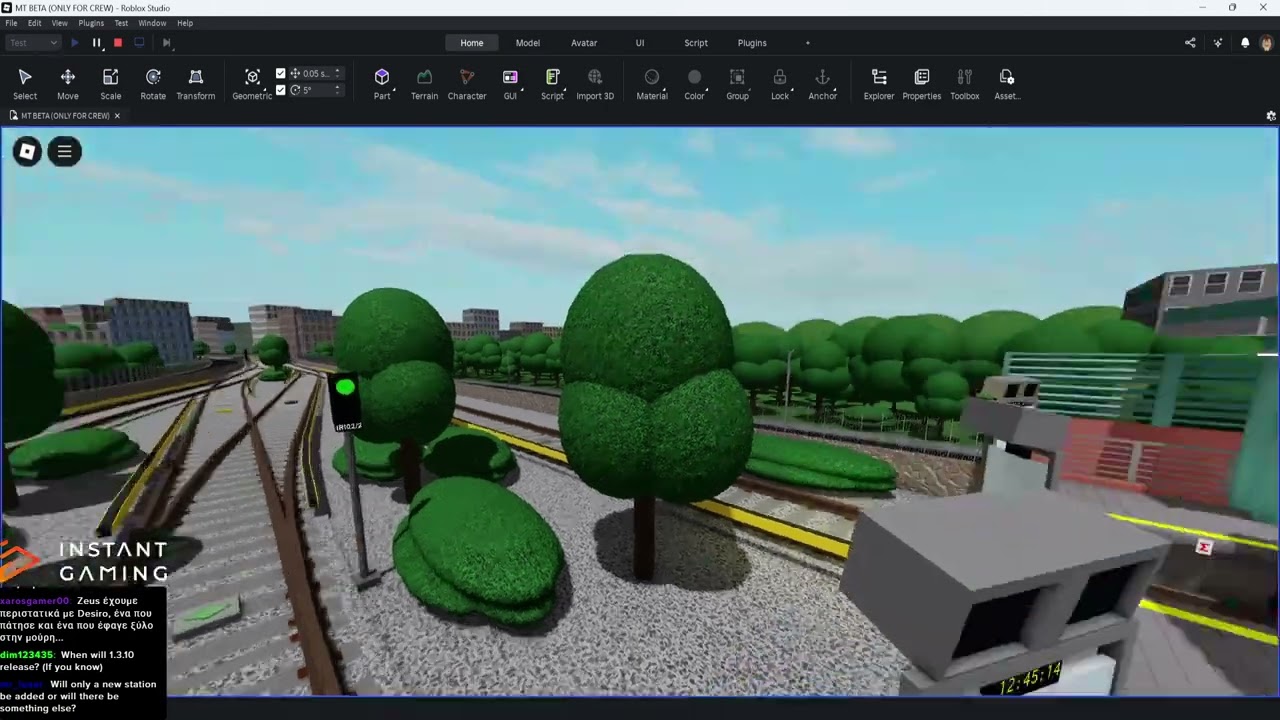The width and height of the screenshot is (1280, 720).
Task: Open the Explorer panel
Action: [x=879, y=84]
